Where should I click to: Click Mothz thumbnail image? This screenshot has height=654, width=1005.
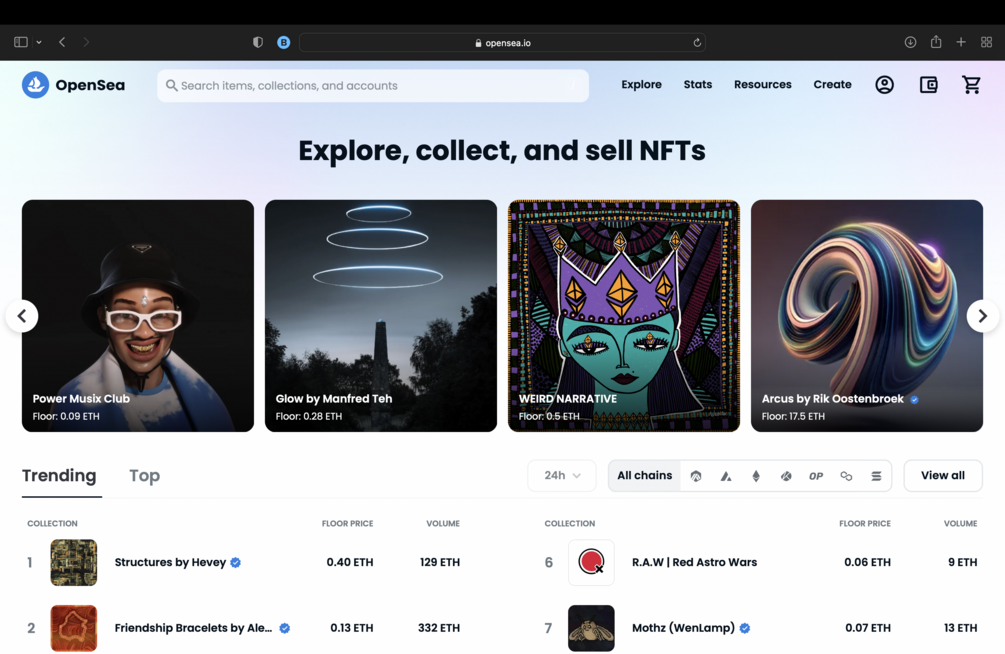tap(591, 628)
